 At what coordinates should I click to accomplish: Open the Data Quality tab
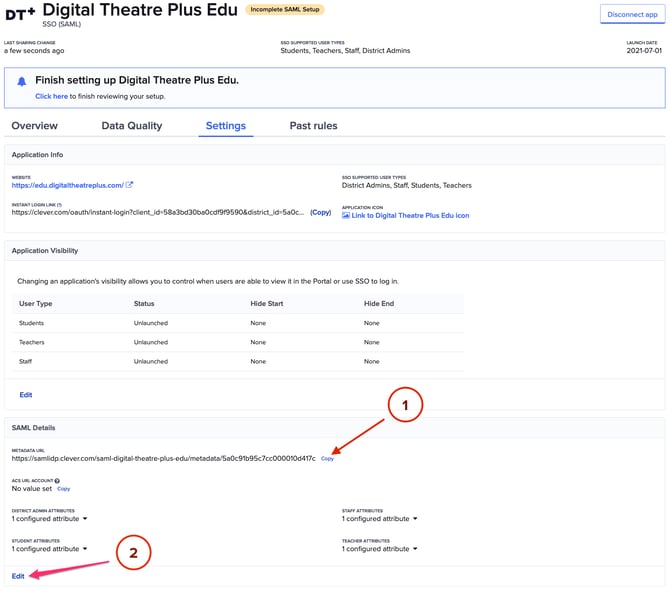132,126
